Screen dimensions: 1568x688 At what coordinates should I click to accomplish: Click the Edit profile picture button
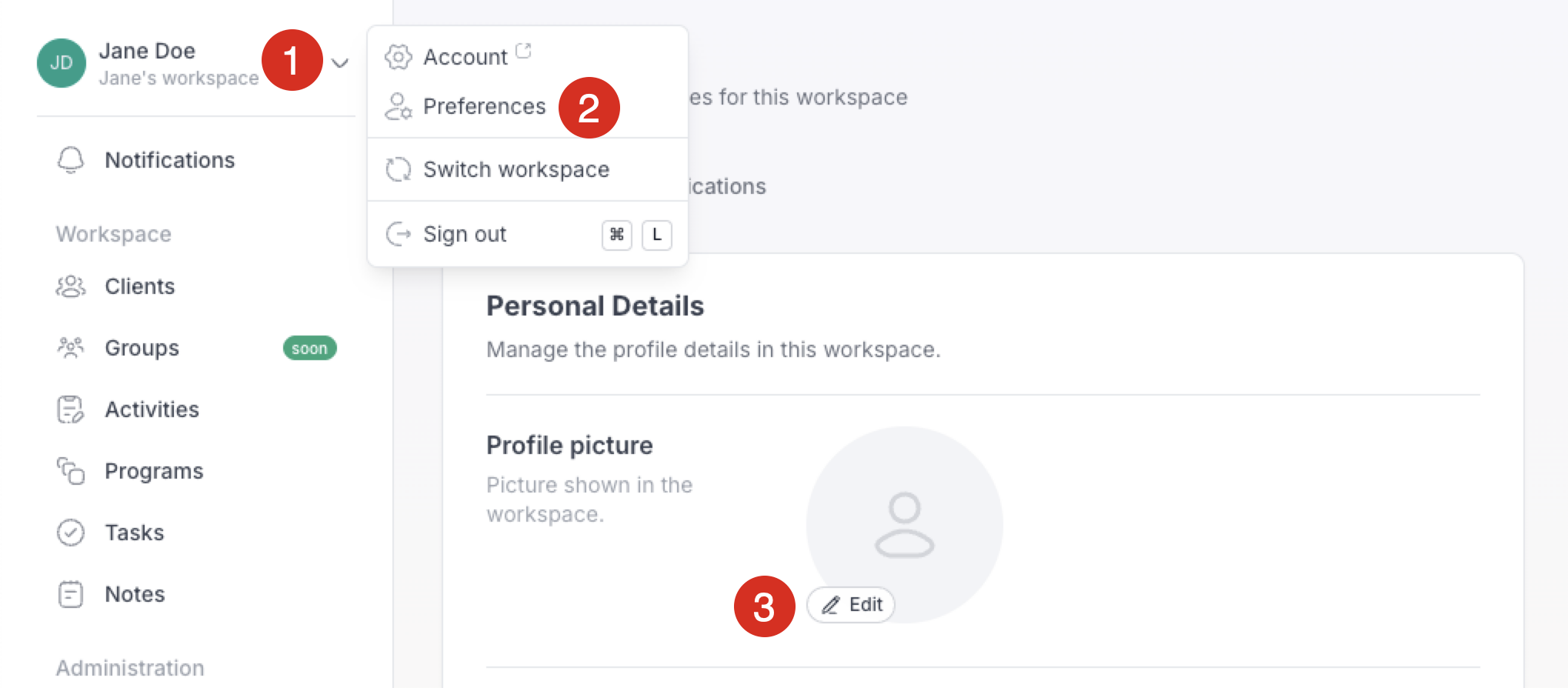[x=851, y=605]
